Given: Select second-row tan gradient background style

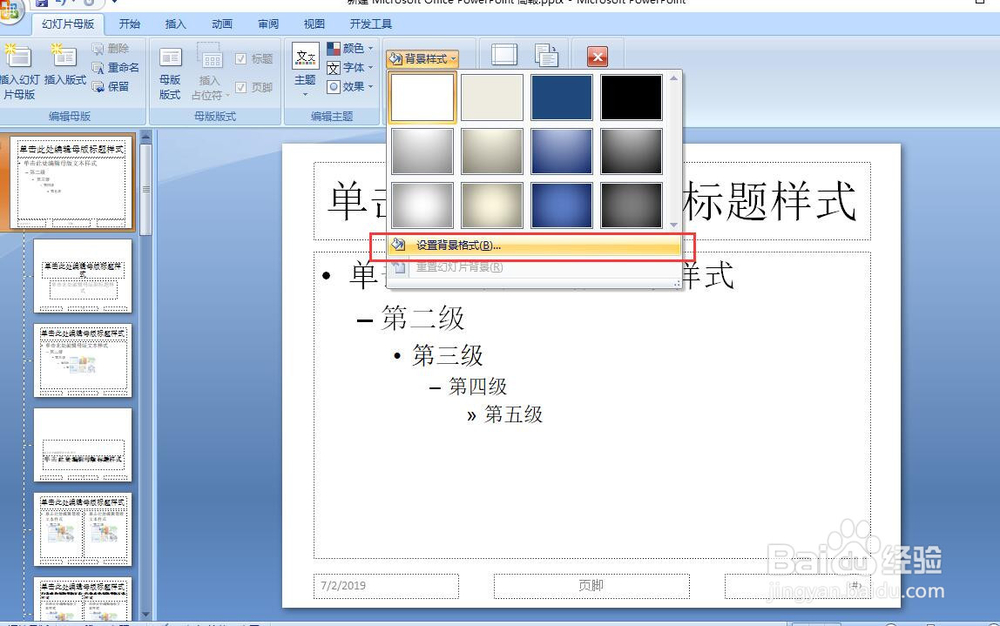Looking at the screenshot, I should pyautogui.click(x=492, y=151).
